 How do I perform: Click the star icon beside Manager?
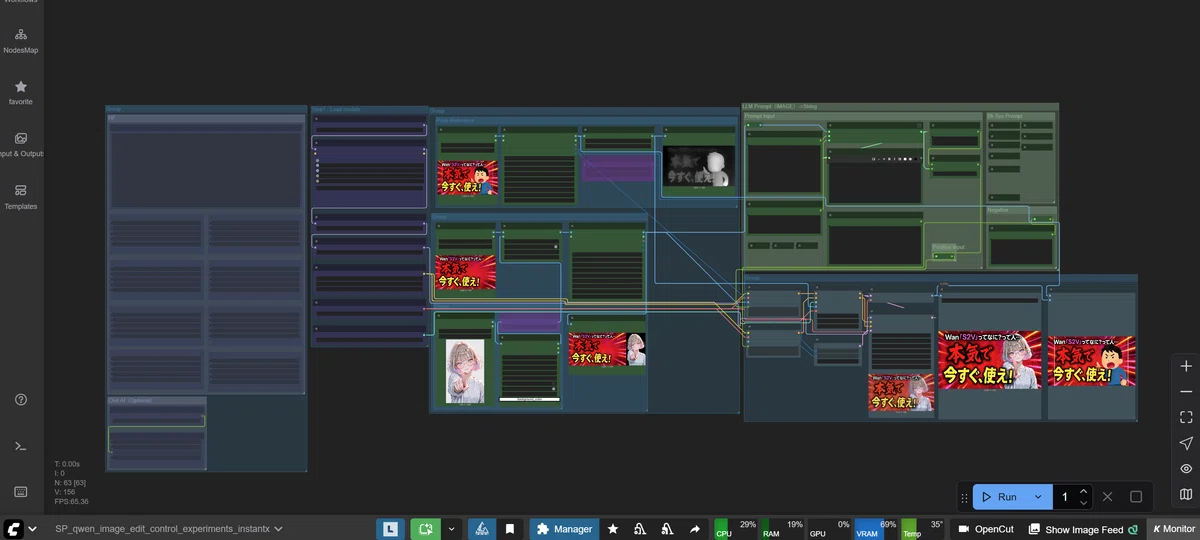(x=613, y=529)
